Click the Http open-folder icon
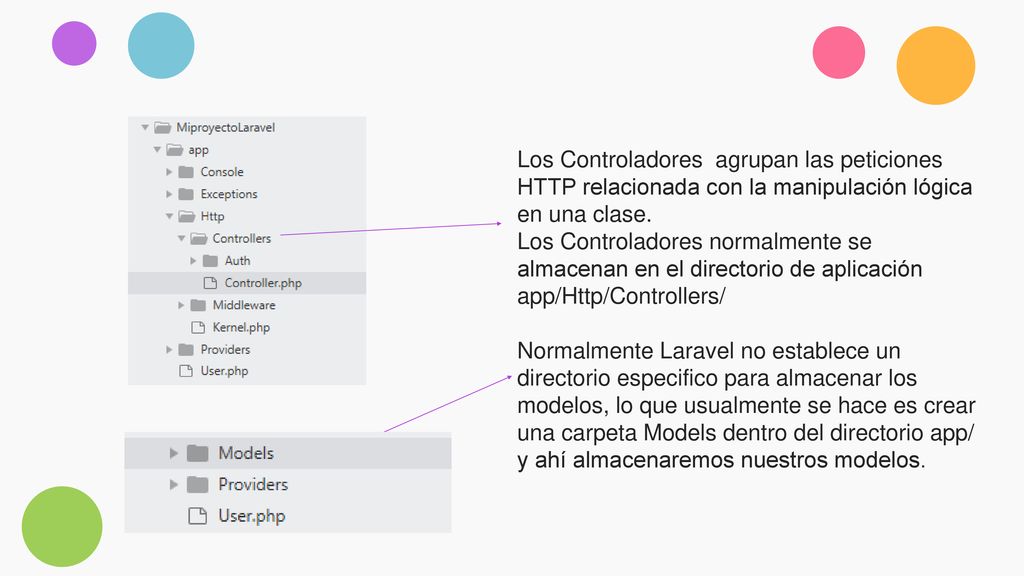This screenshot has height=576, width=1024. click(x=187, y=216)
